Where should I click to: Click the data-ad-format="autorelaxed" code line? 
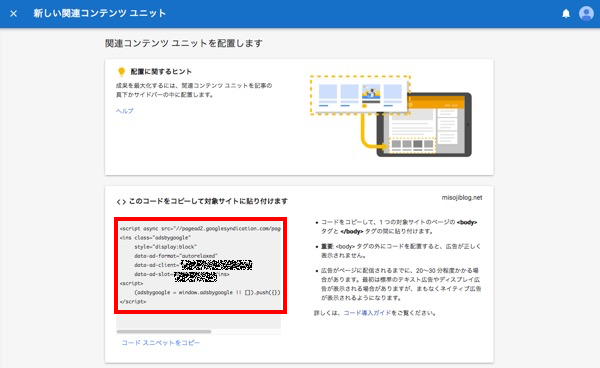click(x=176, y=256)
